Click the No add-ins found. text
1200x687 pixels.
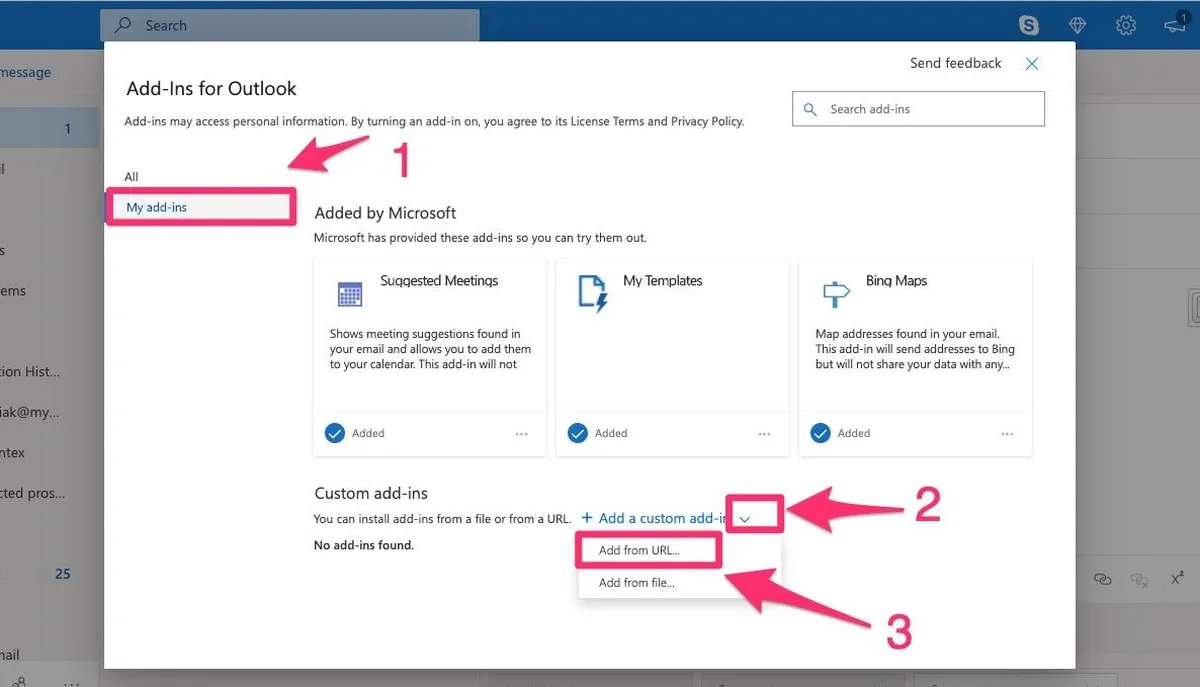pyautogui.click(x=363, y=545)
